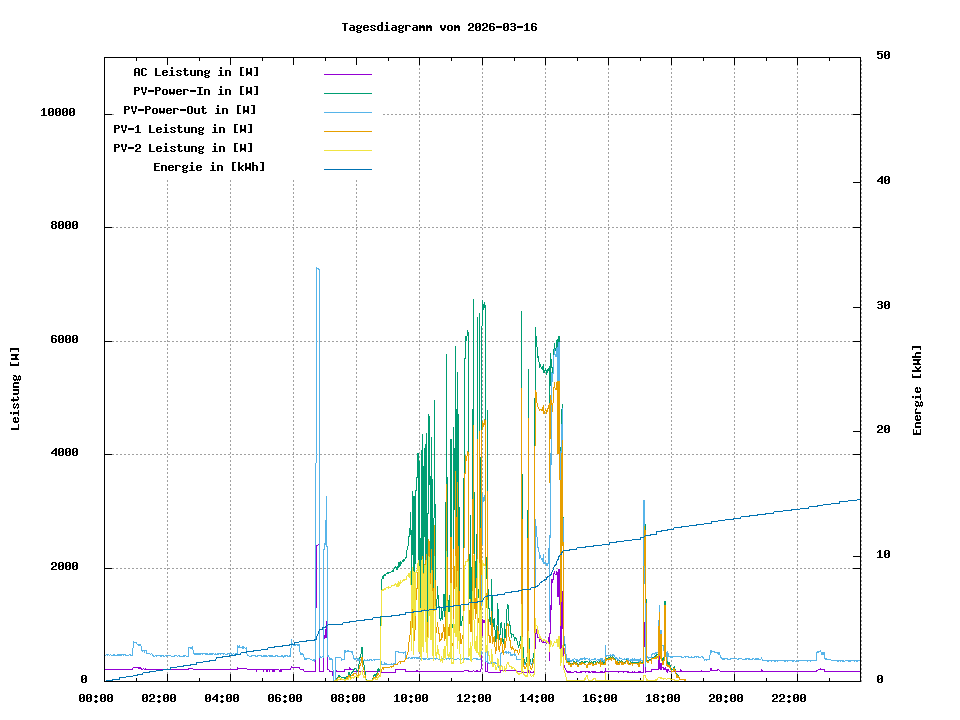The image size is (960, 720).
Task: Click the vertical Energie [kWh] axis title
Action: click(917, 390)
